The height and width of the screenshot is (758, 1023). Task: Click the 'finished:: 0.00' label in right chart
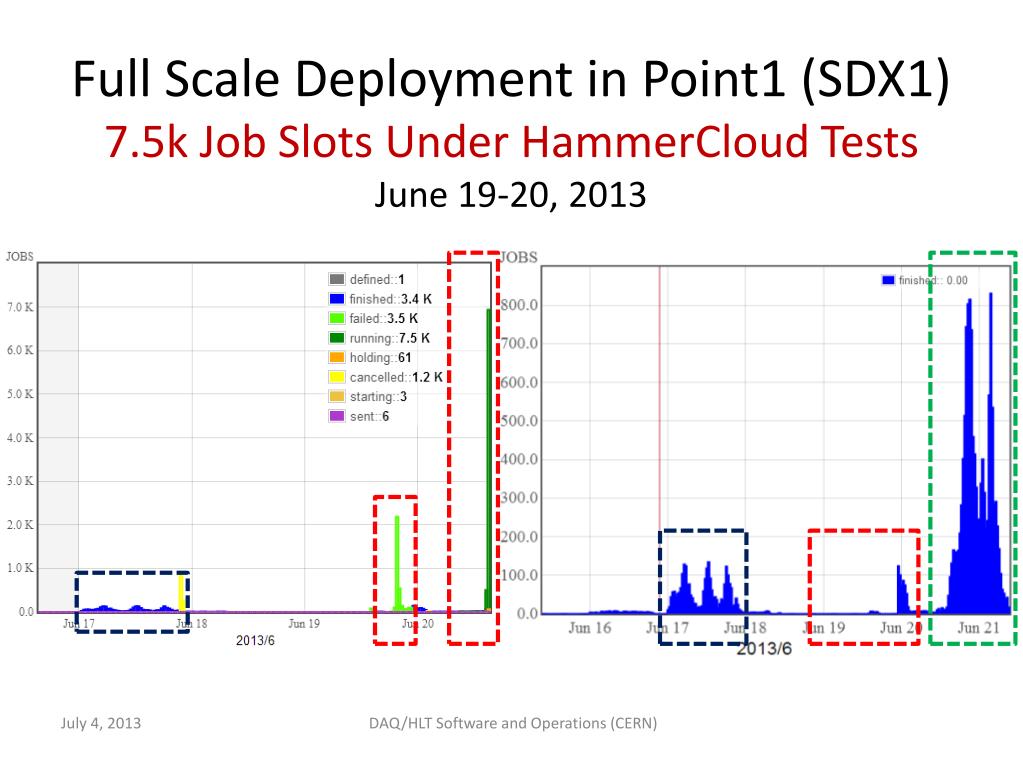pyautogui.click(x=933, y=280)
